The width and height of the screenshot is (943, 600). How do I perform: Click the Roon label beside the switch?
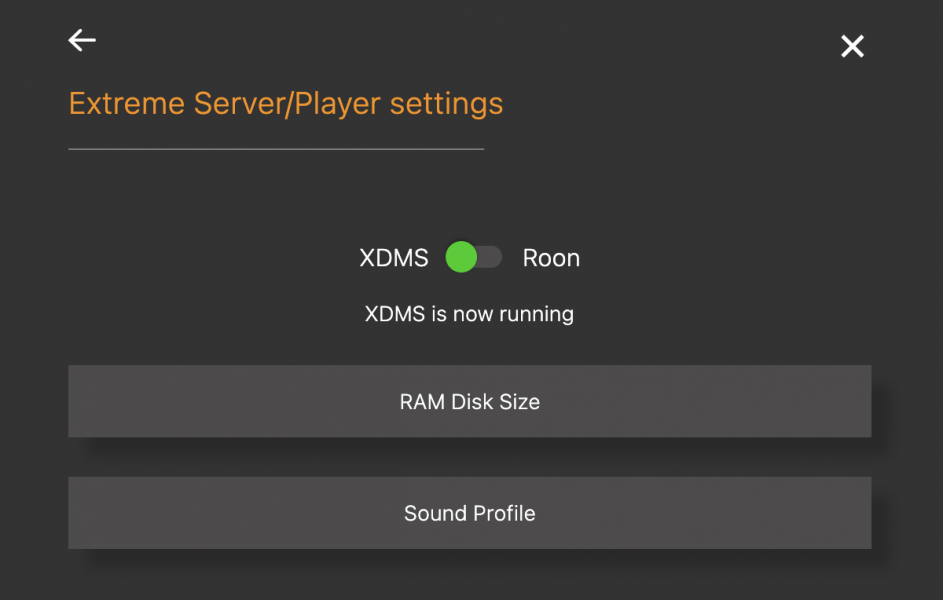click(x=551, y=258)
